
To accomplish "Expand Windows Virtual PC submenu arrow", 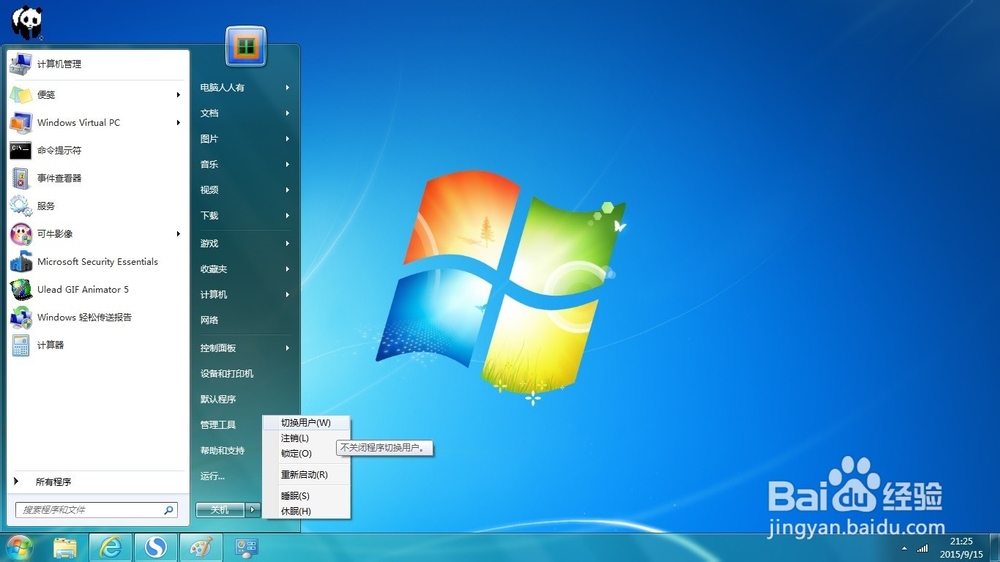I will [x=178, y=122].
